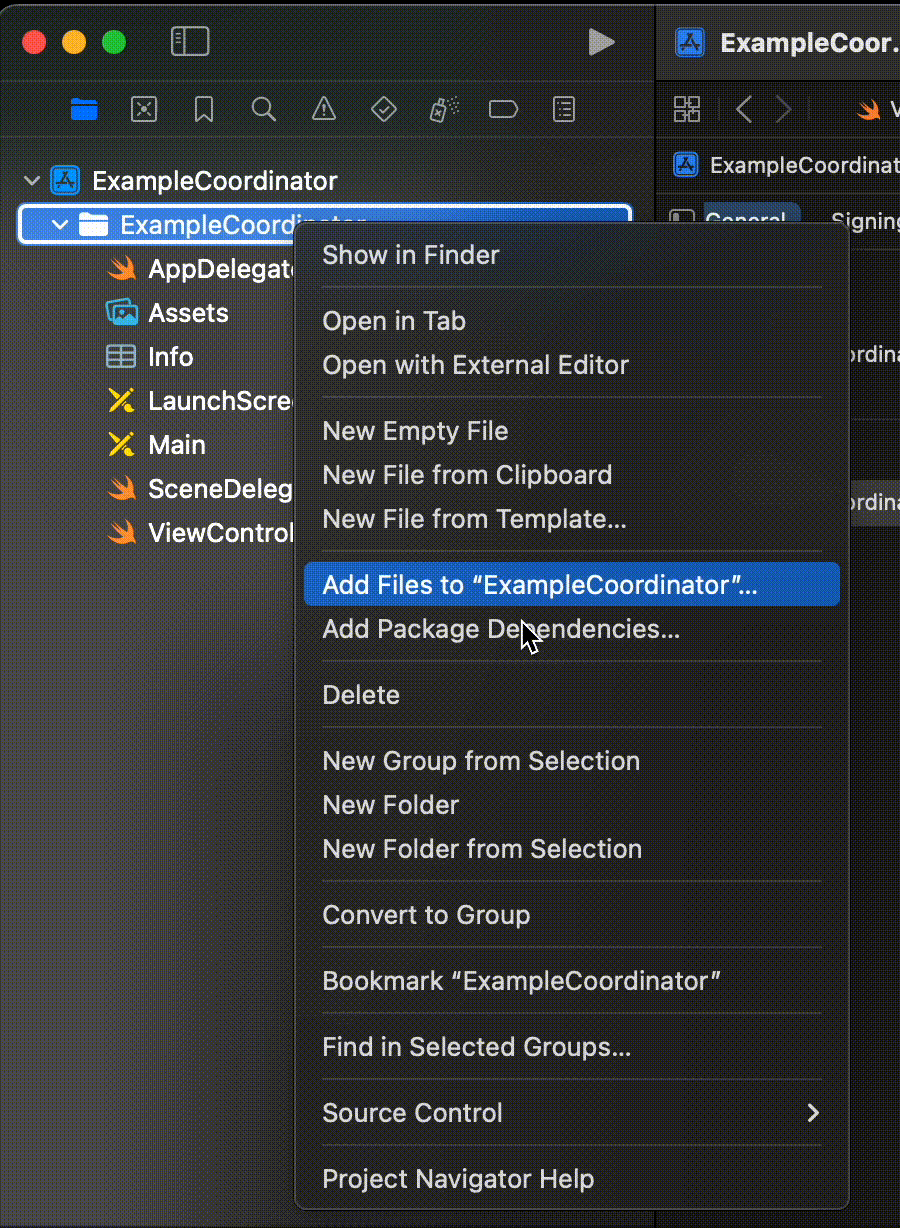Choose Open with External Editor

point(572,365)
